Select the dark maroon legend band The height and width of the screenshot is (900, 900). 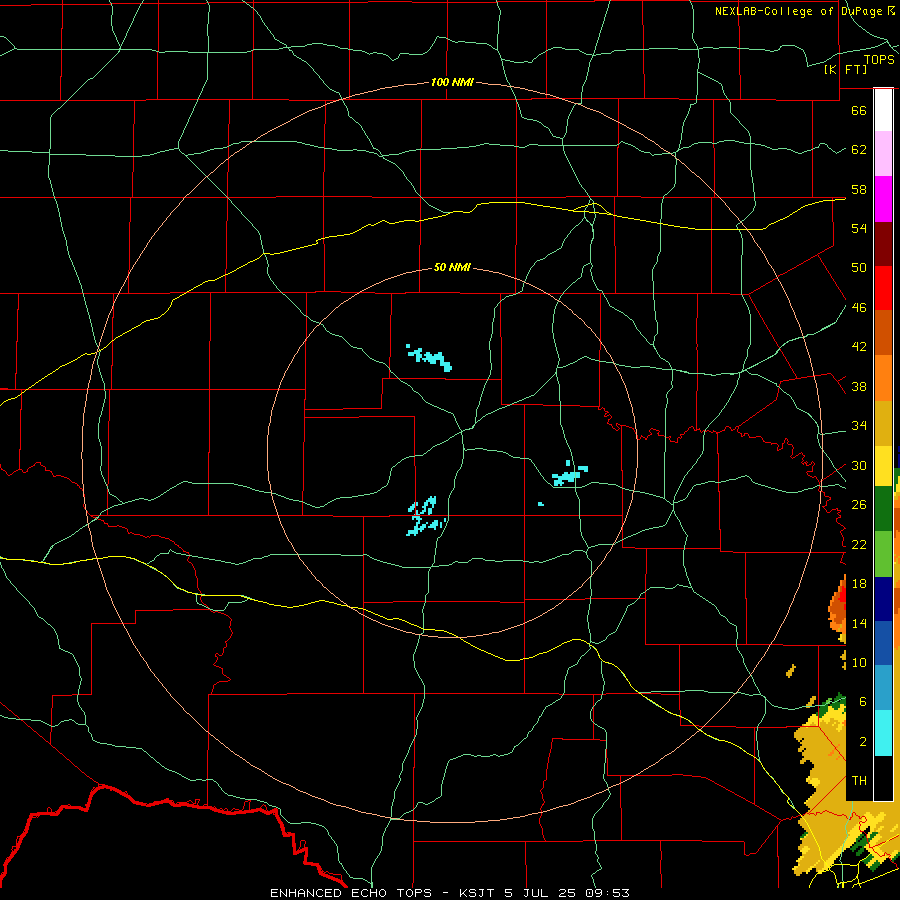(x=883, y=244)
